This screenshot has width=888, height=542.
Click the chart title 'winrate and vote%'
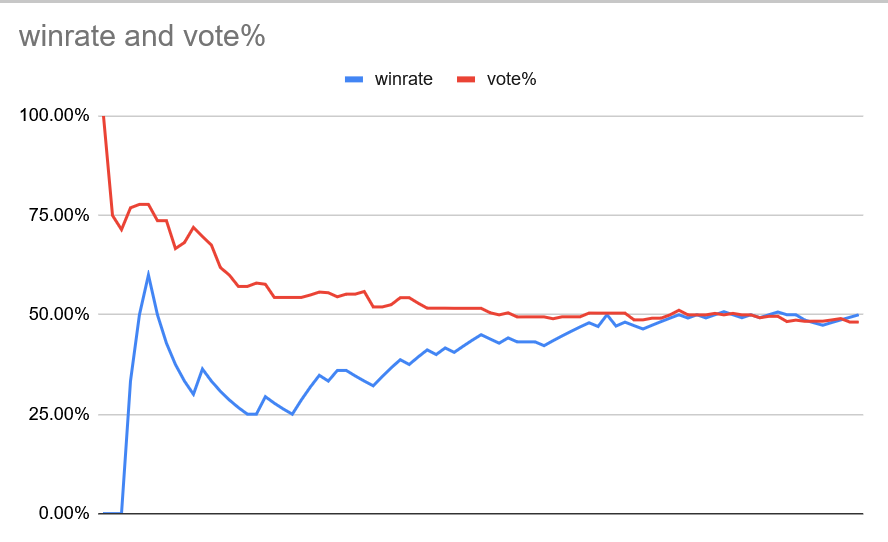click(x=141, y=37)
